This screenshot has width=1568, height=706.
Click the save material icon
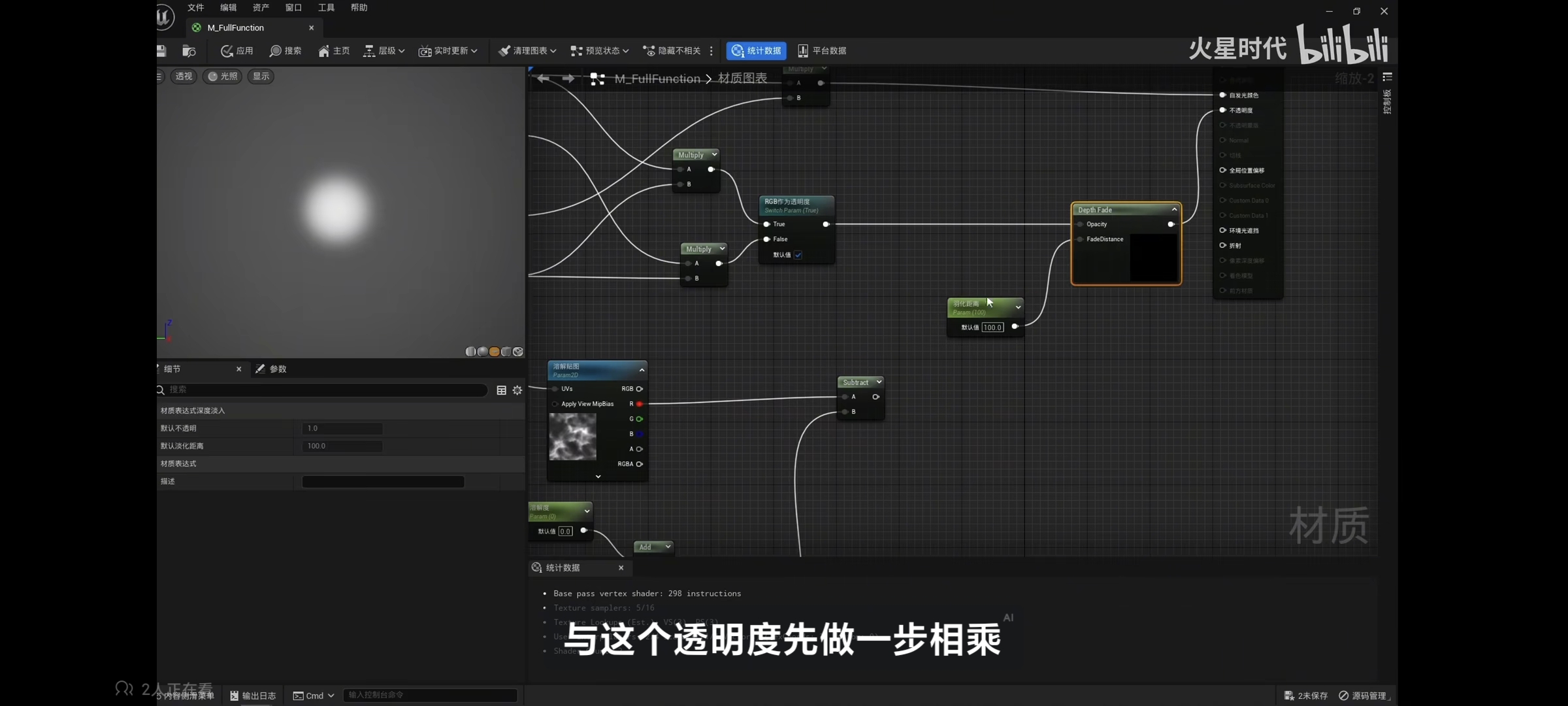(161, 51)
